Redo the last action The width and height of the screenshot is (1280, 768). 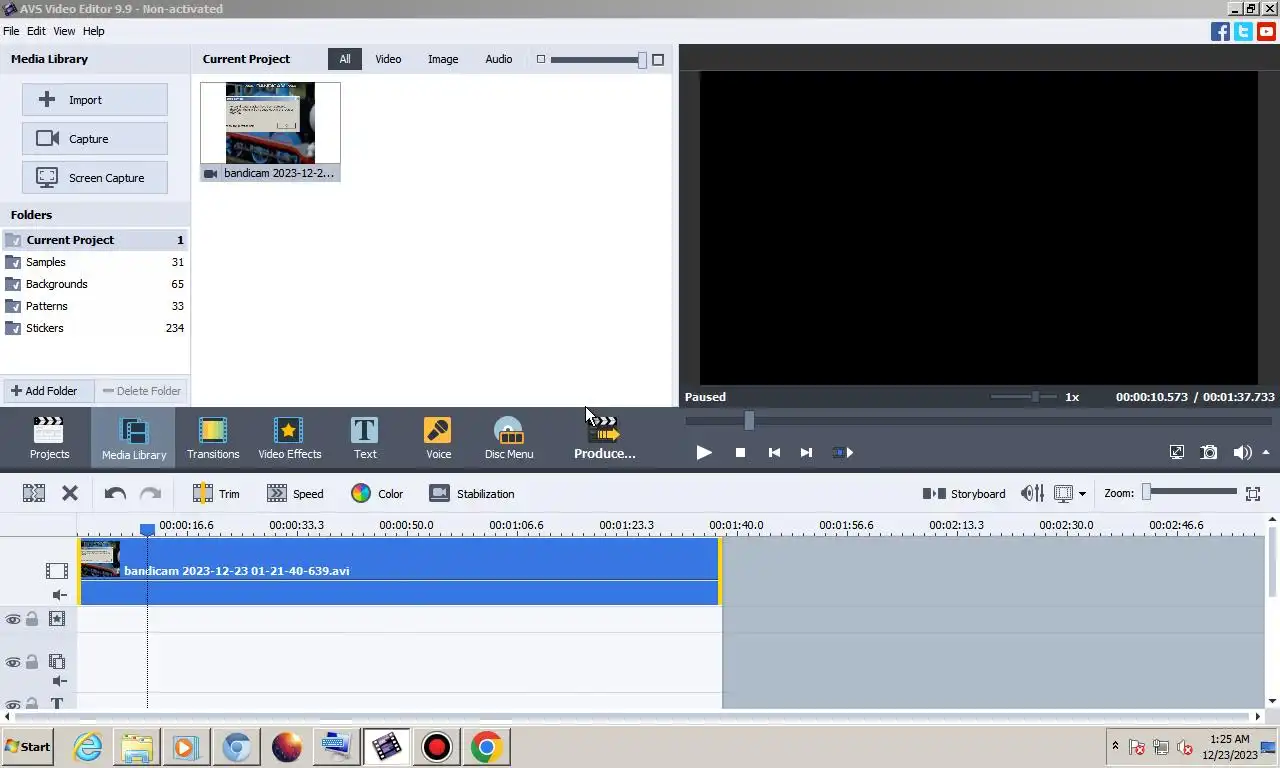(150, 493)
